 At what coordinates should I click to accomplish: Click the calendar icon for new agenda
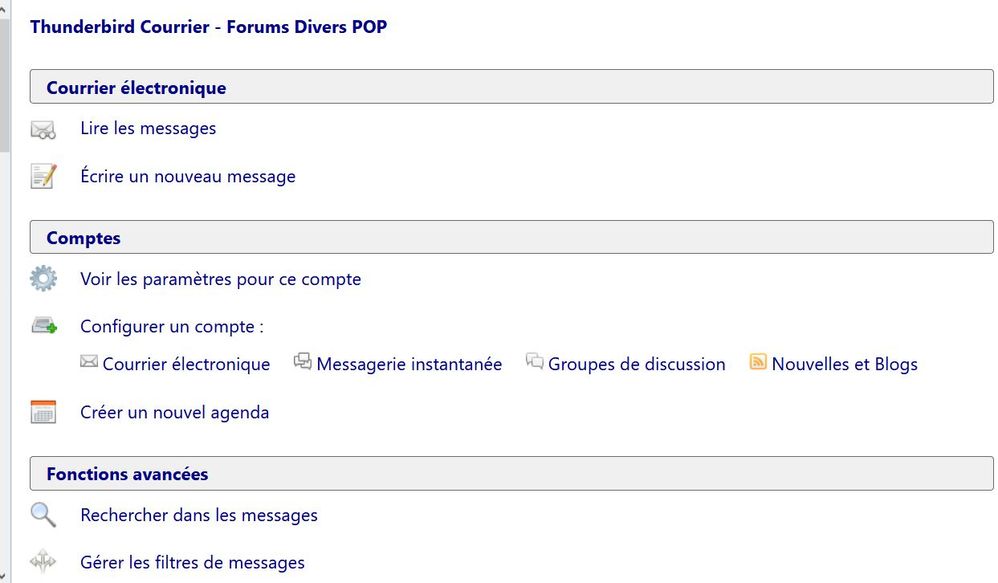point(43,412)
